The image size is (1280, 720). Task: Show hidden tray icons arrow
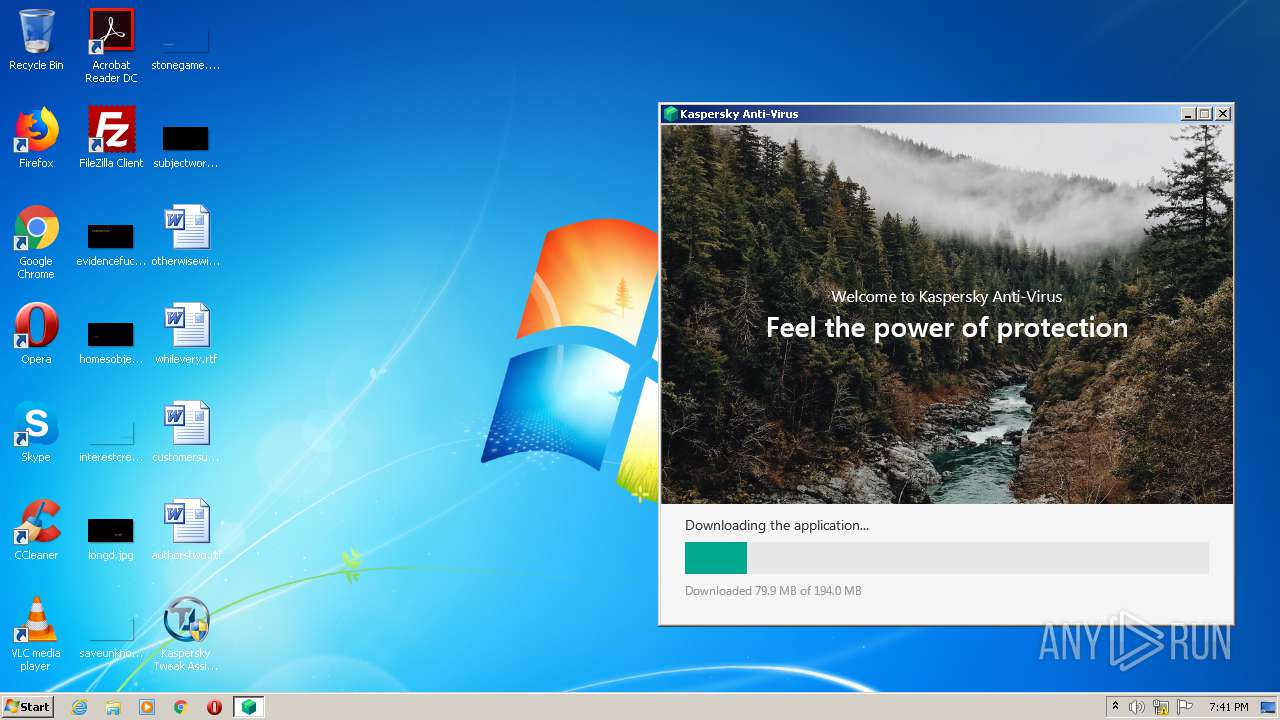[1115, 707]
